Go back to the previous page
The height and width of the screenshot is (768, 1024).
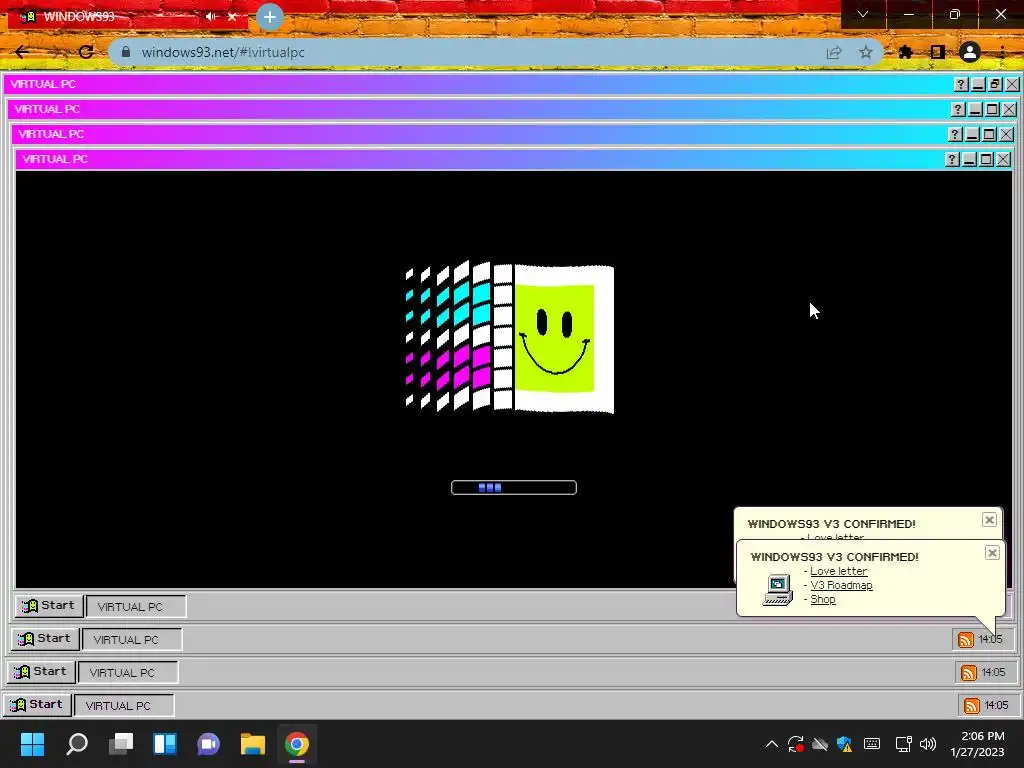22,52
